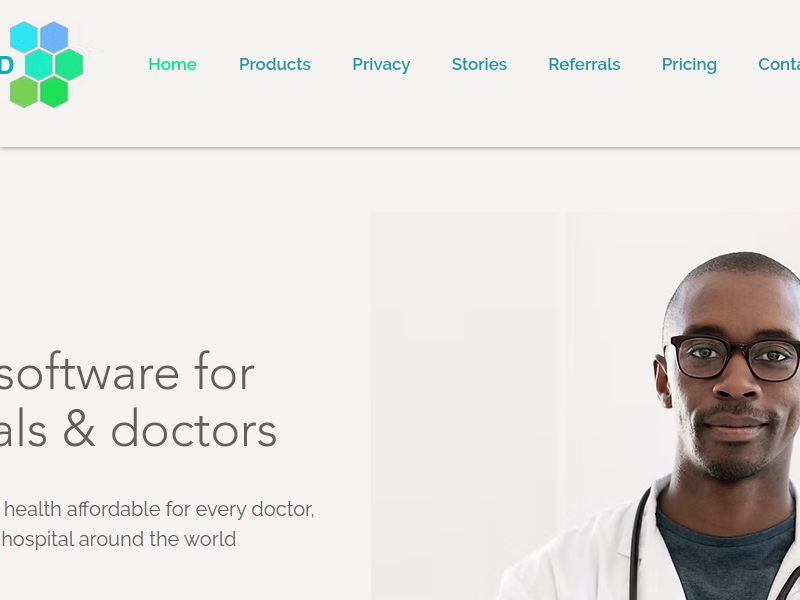Click the teal center hexagon of the logo

coord(39,64)
